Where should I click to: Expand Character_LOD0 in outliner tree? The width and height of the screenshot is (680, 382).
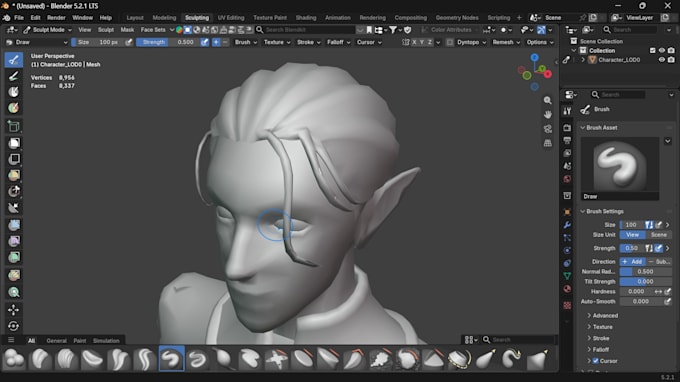[583, 60]
